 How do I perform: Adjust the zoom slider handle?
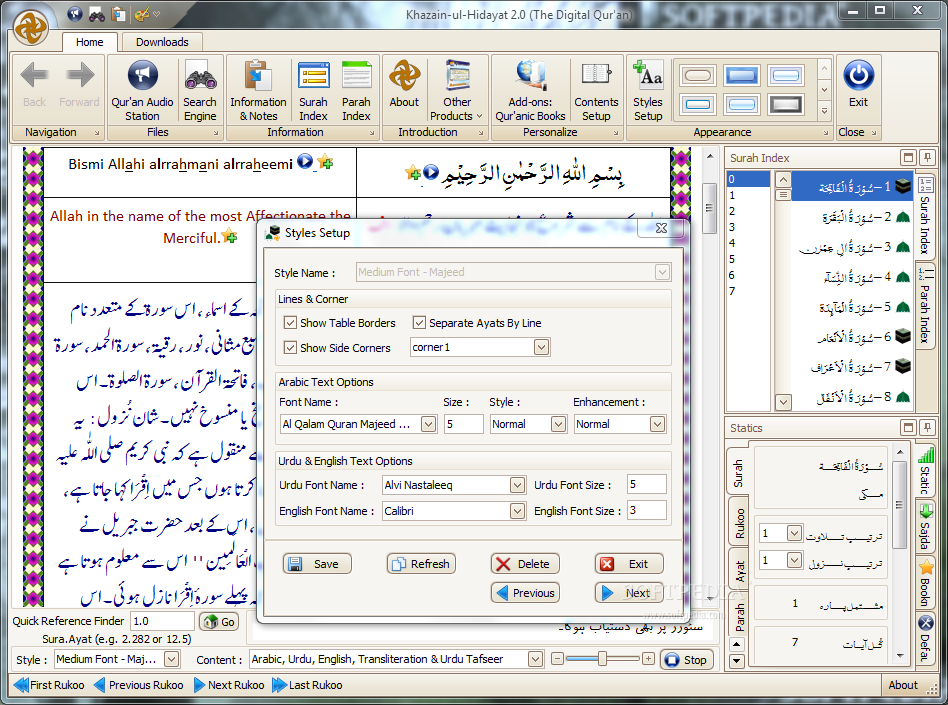(602, 659)
